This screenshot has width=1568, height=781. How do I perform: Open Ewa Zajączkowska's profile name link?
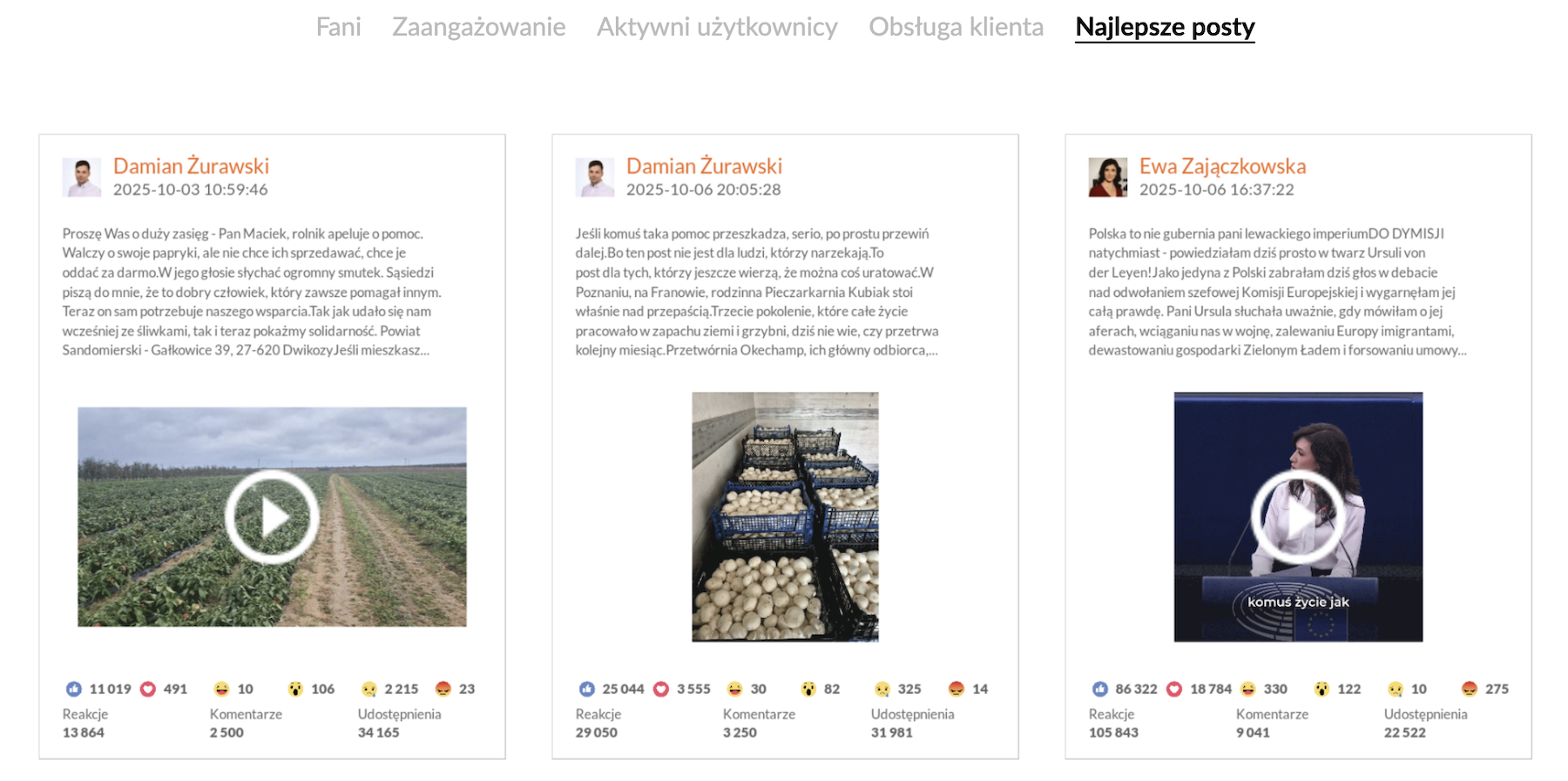pyautogui.click(x=1222, y=166)
